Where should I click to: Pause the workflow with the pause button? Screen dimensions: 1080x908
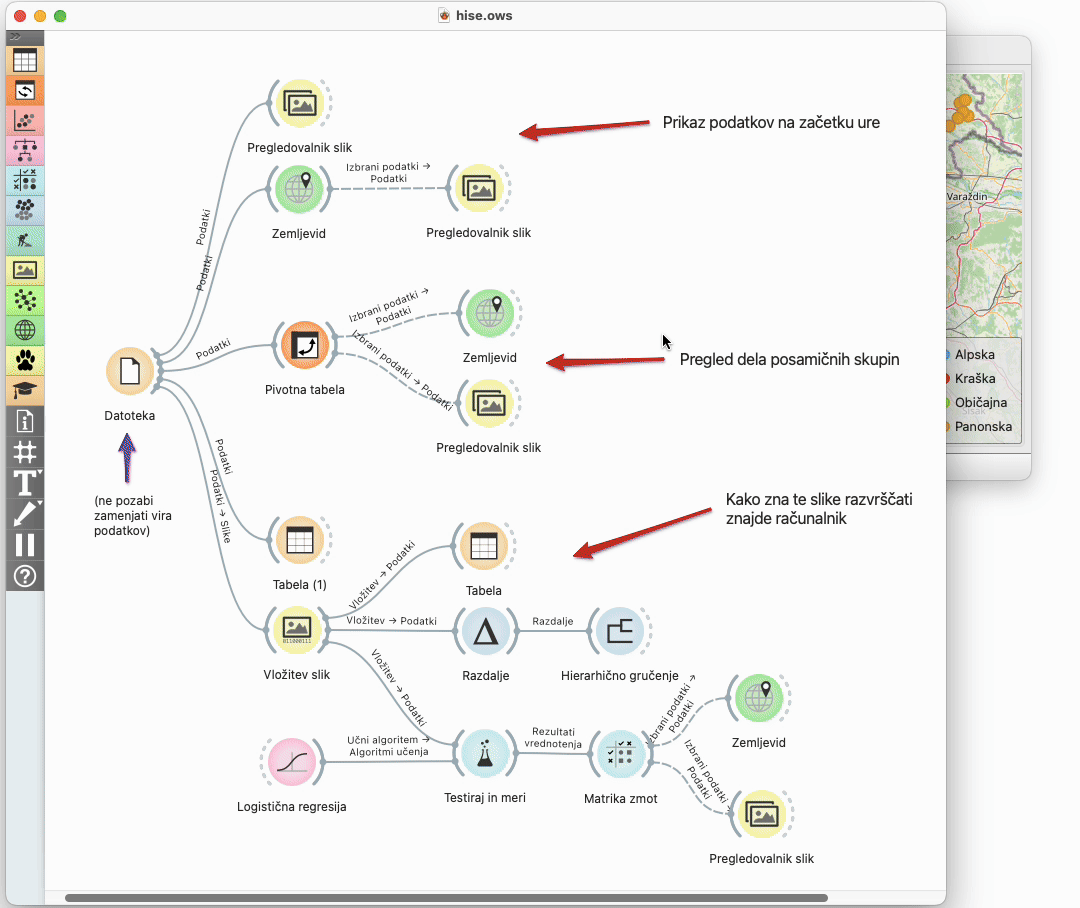pos(25,544)
